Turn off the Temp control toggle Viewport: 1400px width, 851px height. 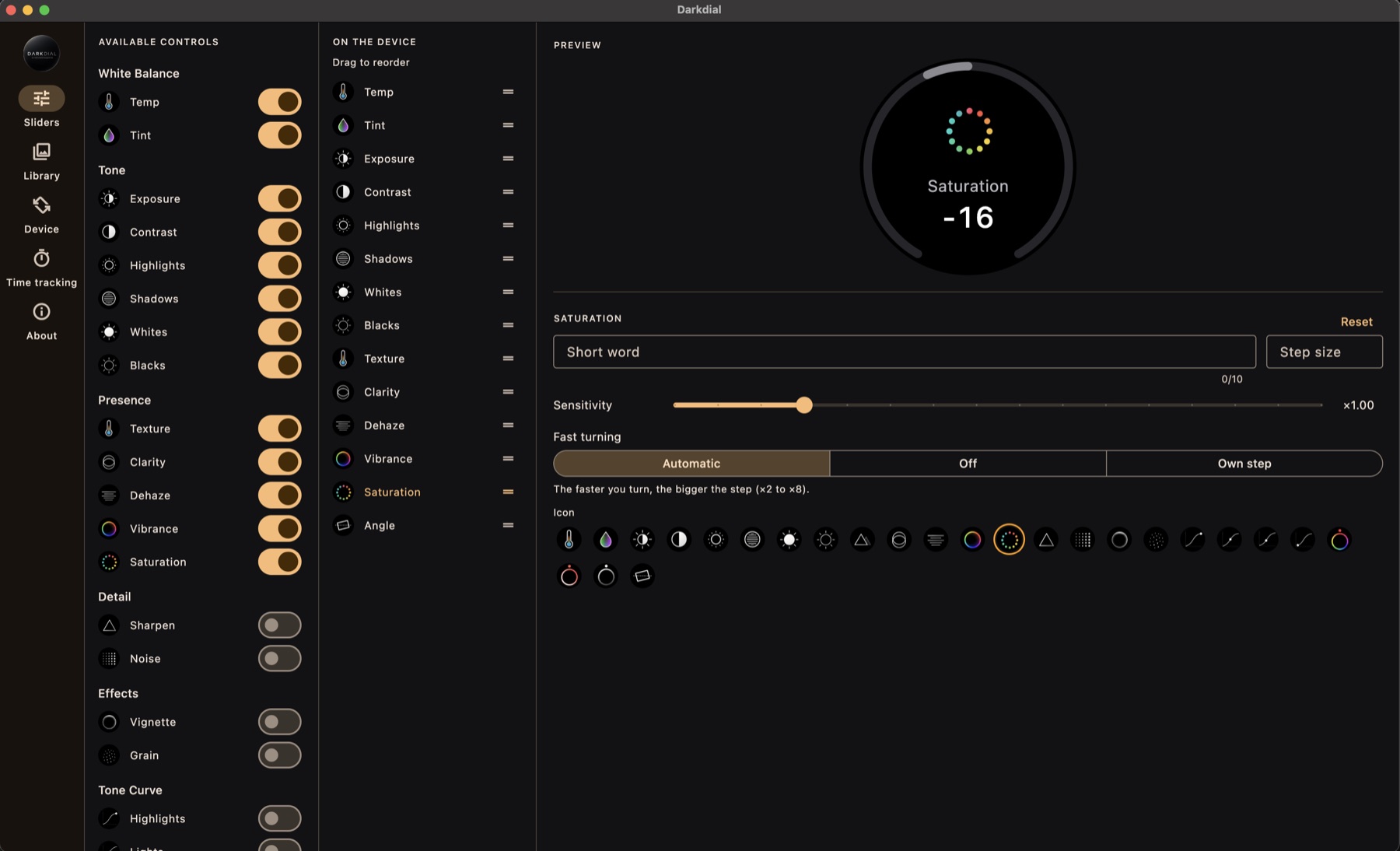280,102
